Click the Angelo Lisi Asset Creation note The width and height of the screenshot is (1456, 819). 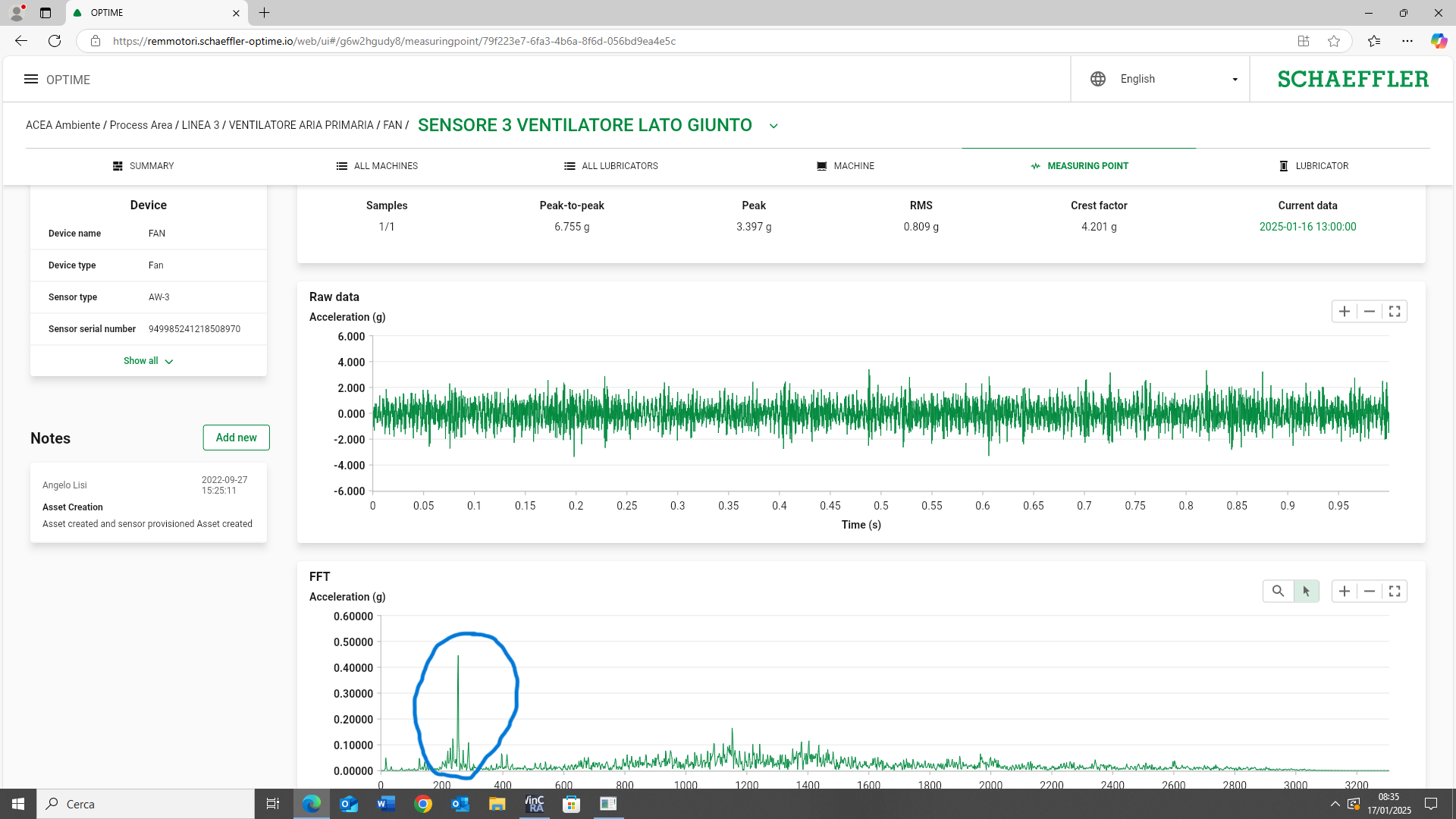(149, 503)
